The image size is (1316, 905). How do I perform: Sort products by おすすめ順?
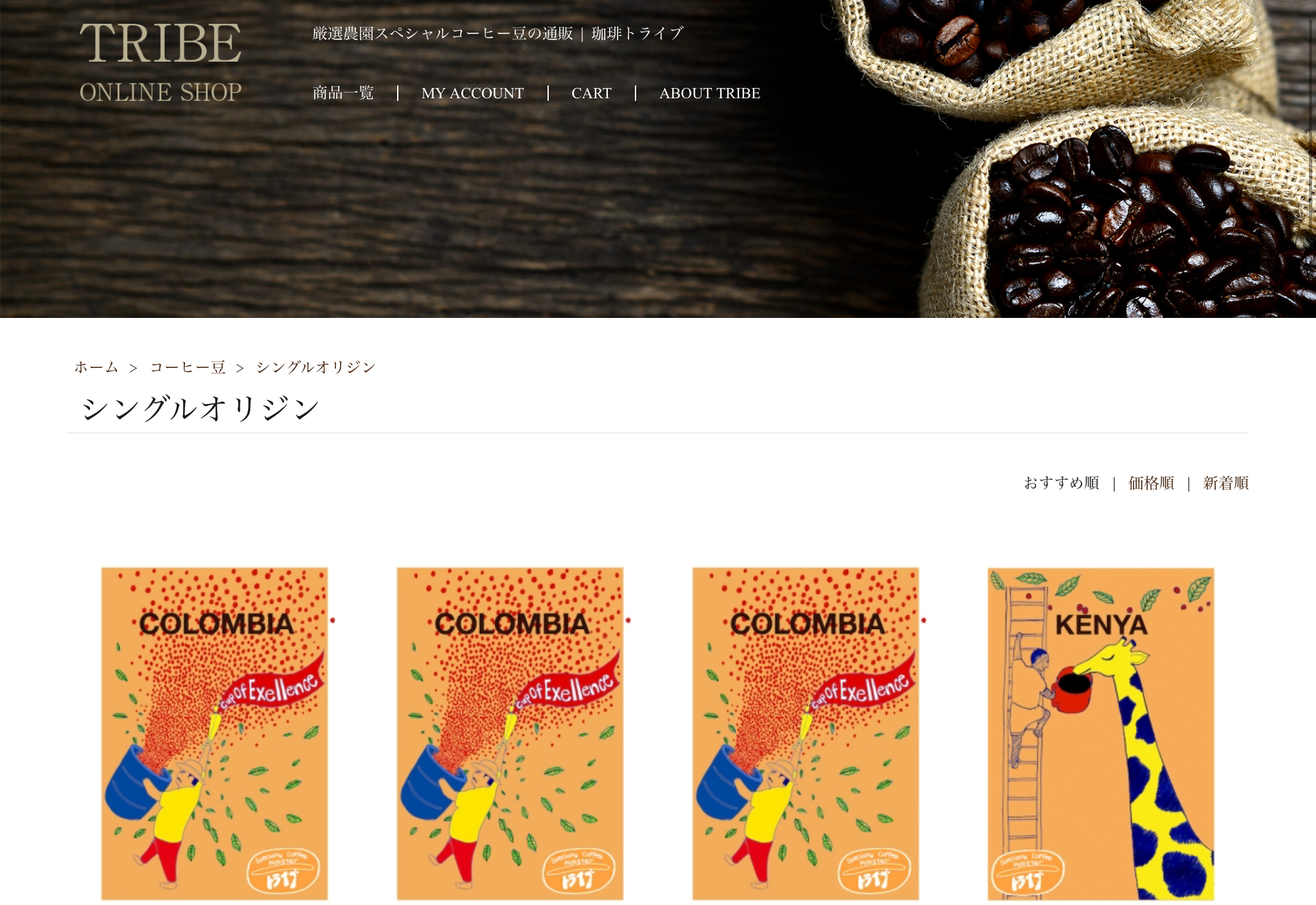[x=1062, y=483]
